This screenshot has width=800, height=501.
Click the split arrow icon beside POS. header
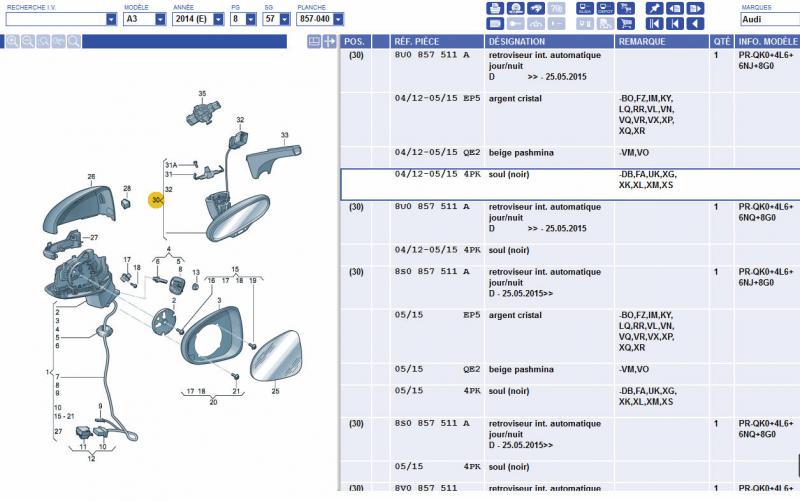330,41
